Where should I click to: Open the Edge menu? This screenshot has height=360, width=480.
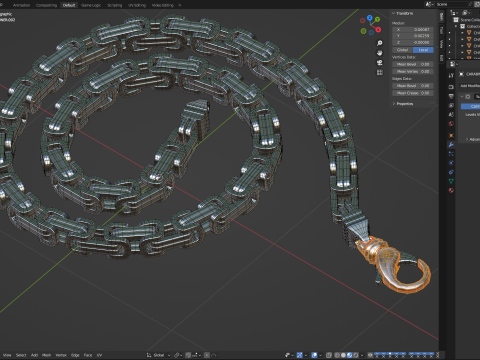click(75, 355)
